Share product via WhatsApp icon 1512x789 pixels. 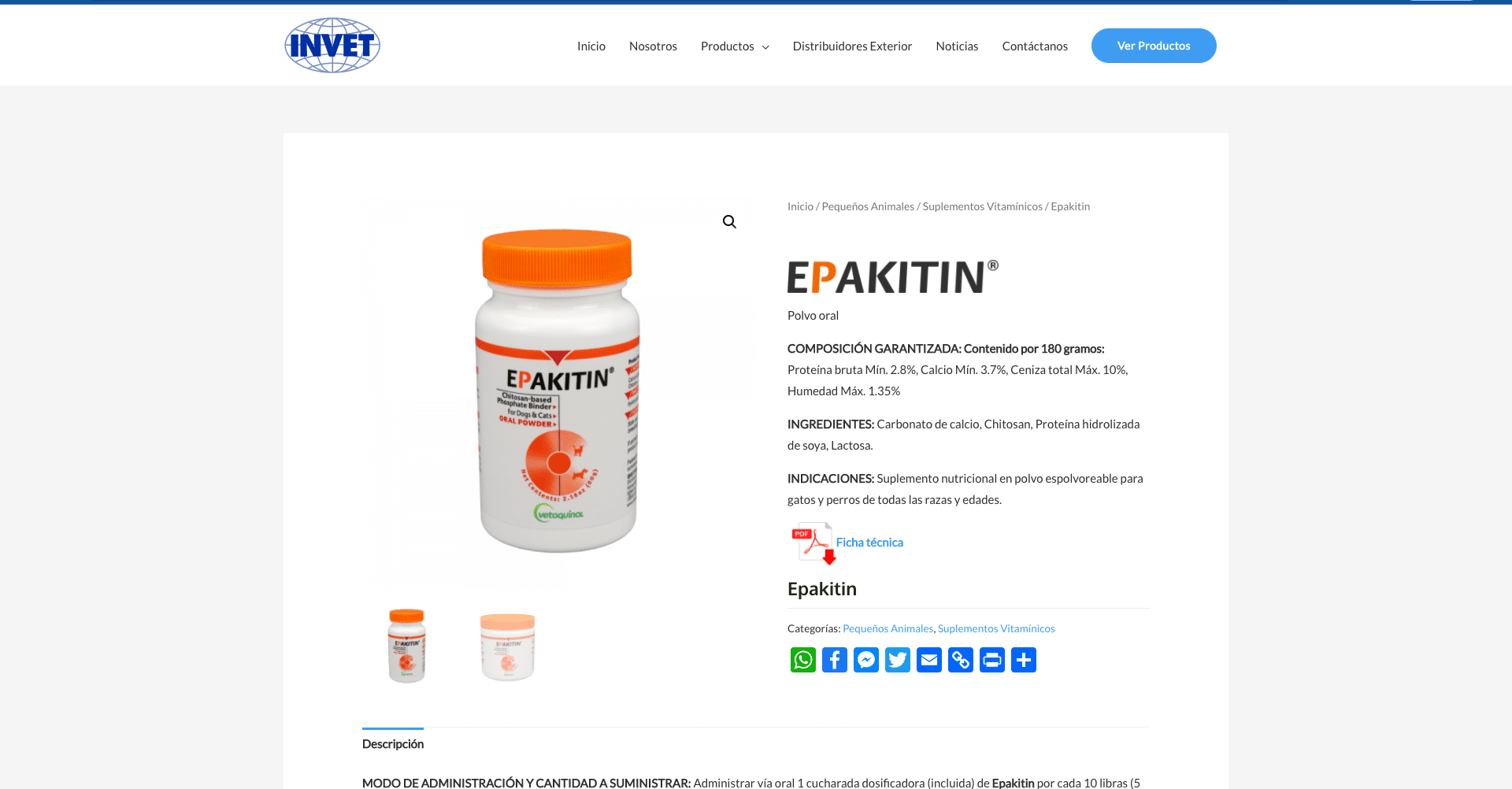pyautogui.click(x=803, y=660)
